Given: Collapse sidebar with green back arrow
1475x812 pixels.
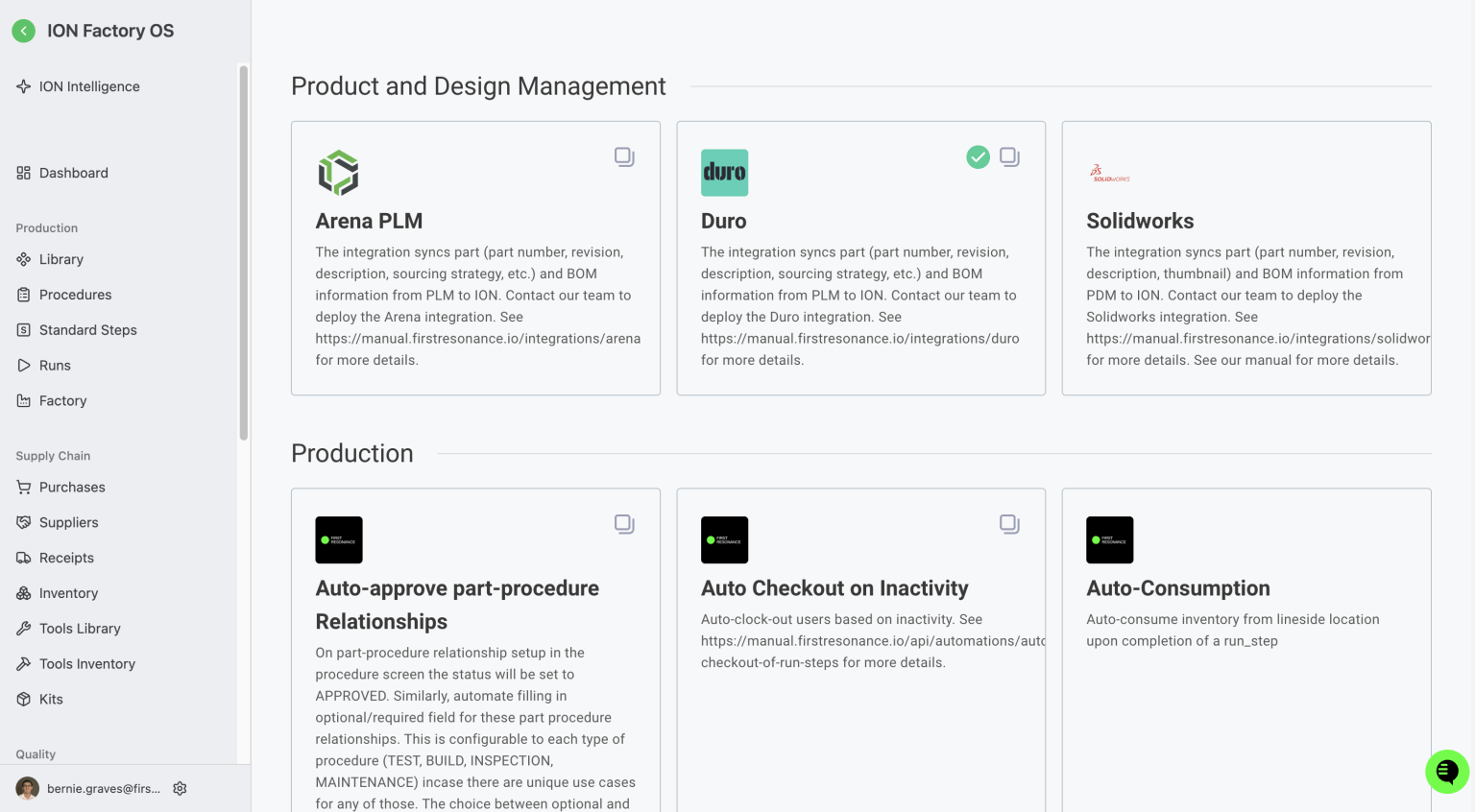Looking at the screenshot, I should pos(24,31).
